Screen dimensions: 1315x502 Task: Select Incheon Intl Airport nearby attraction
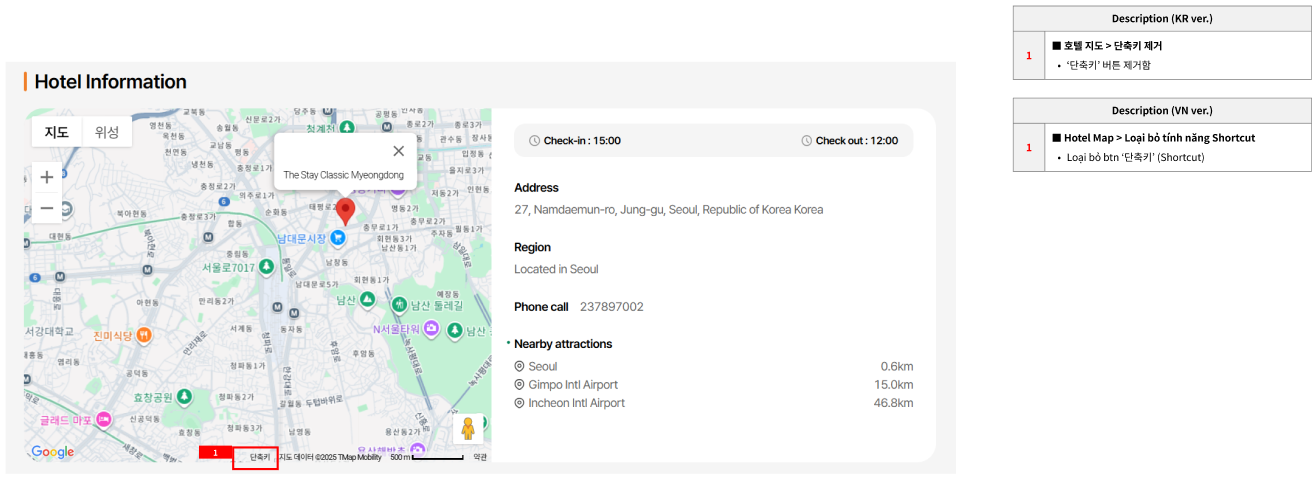(x=576, y=403)
